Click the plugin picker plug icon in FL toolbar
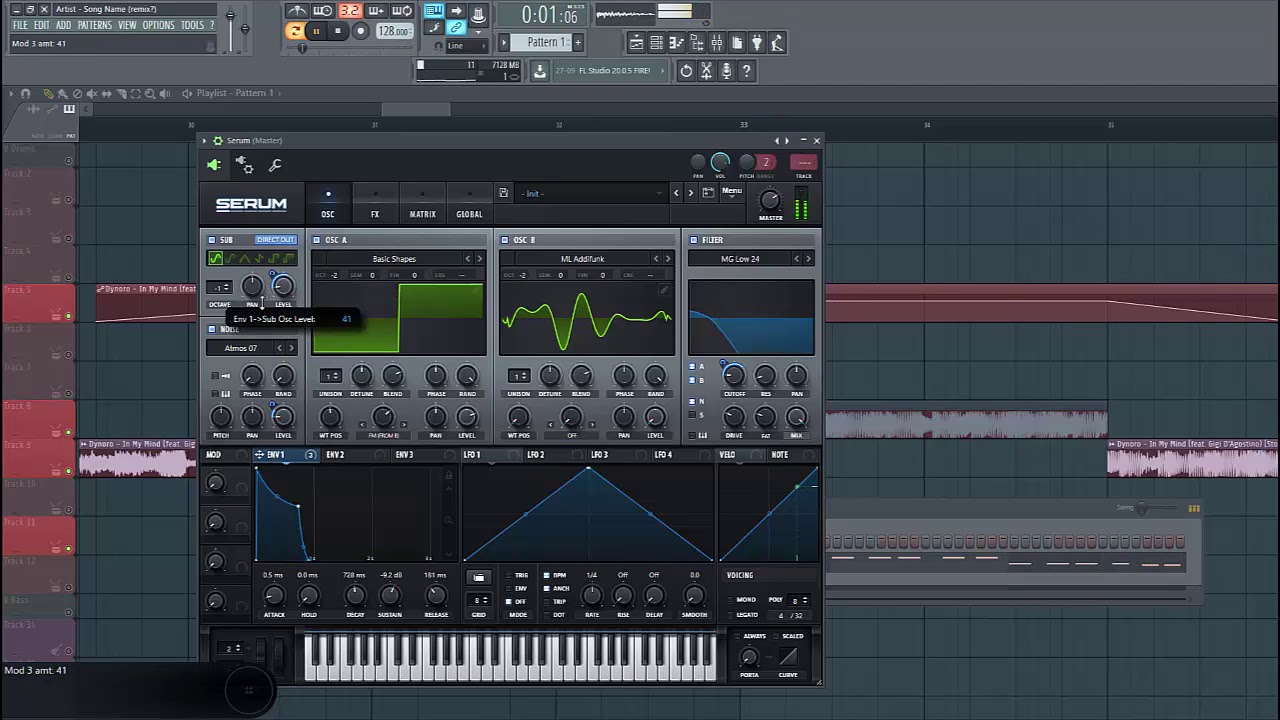Screen dimensions: 1280x720 758,43
